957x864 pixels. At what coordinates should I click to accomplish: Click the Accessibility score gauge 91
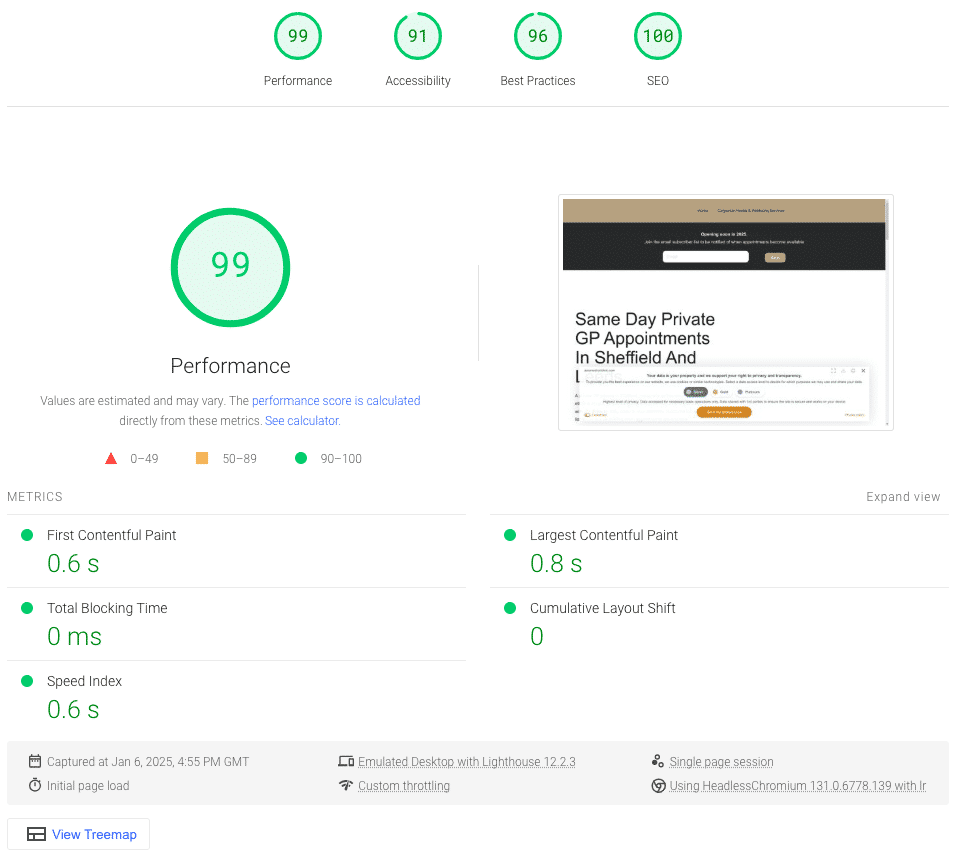417,36
